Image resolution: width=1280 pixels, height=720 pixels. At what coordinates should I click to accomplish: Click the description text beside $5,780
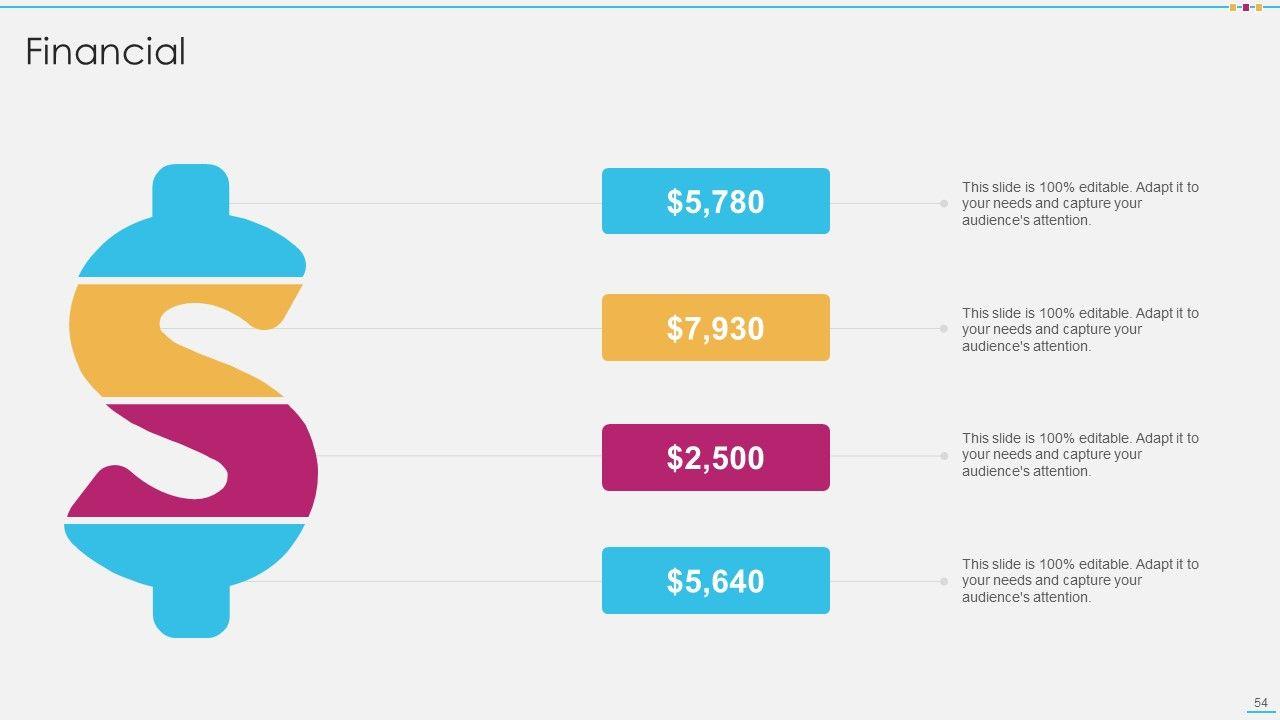(1080, 203)
